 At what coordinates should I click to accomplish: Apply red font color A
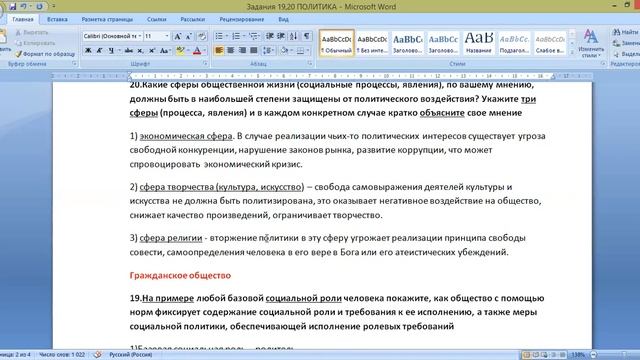[x=197, y=51]
